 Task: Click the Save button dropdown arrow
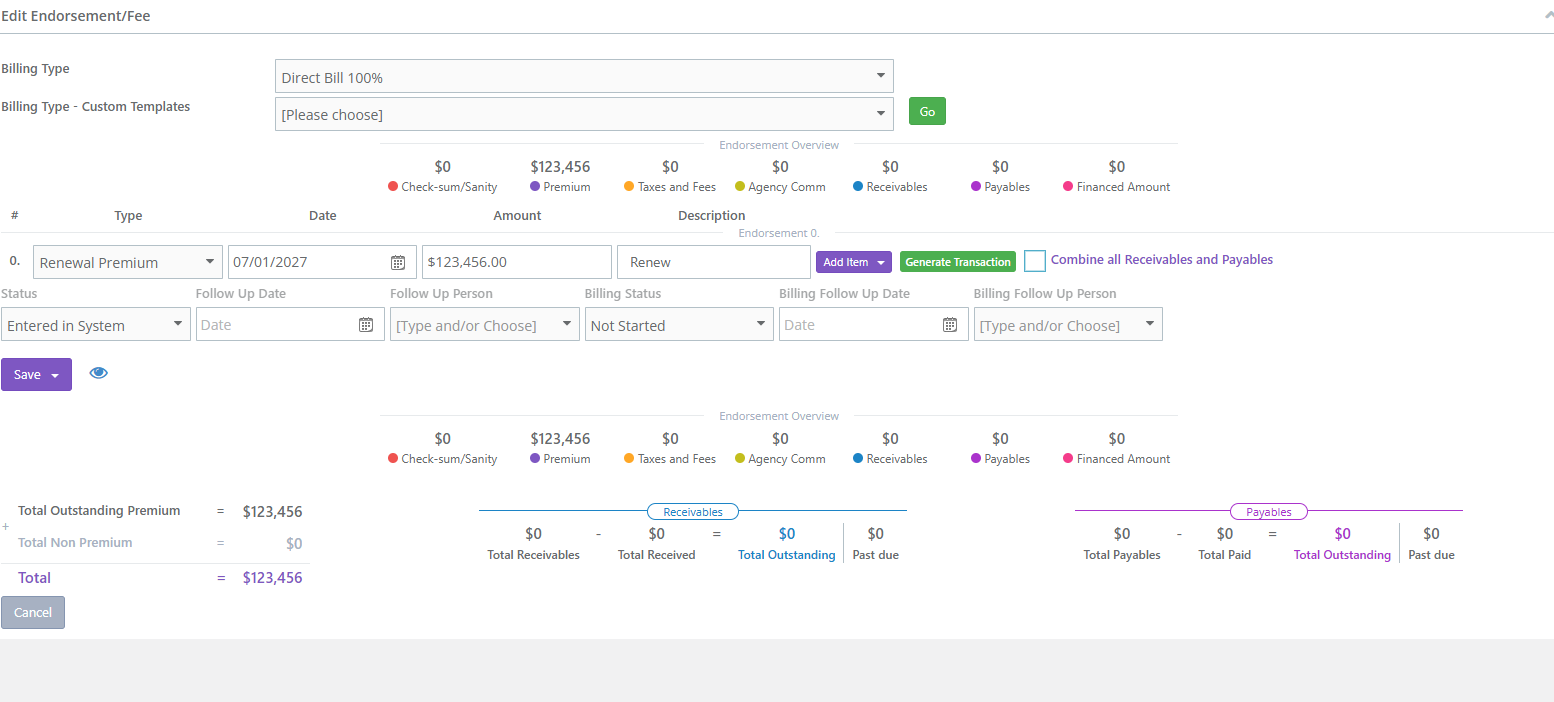point(55,375)
